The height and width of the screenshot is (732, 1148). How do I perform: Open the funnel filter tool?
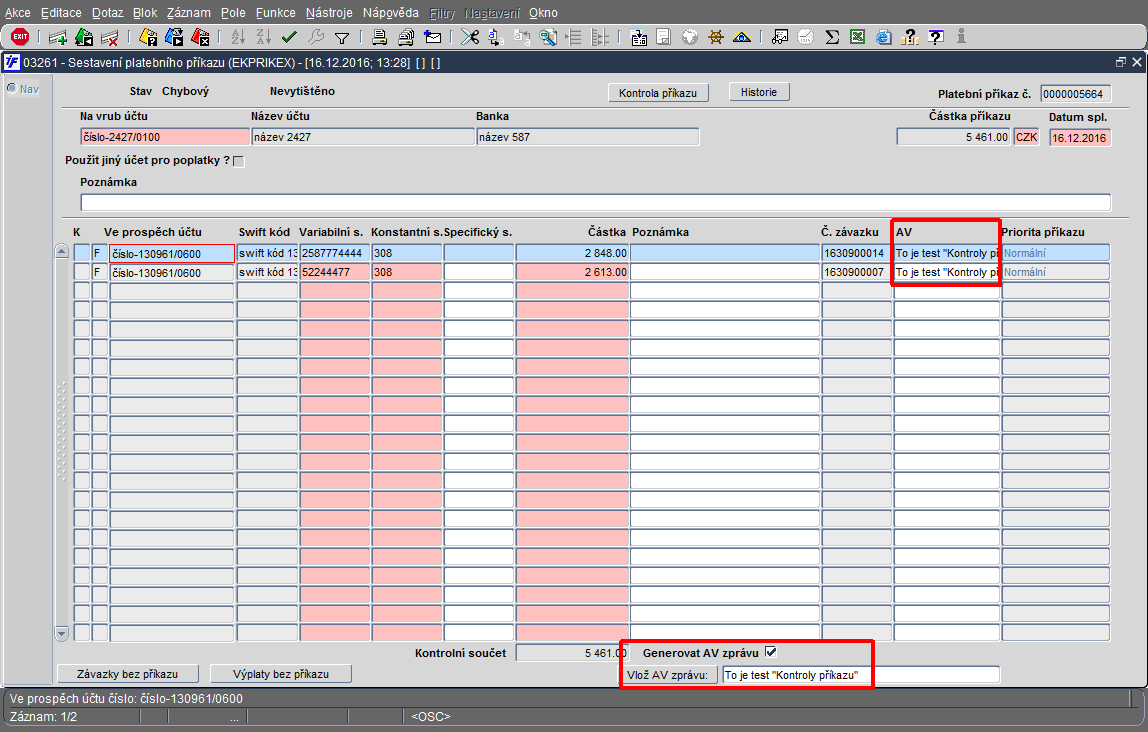(x=341, y=37)
